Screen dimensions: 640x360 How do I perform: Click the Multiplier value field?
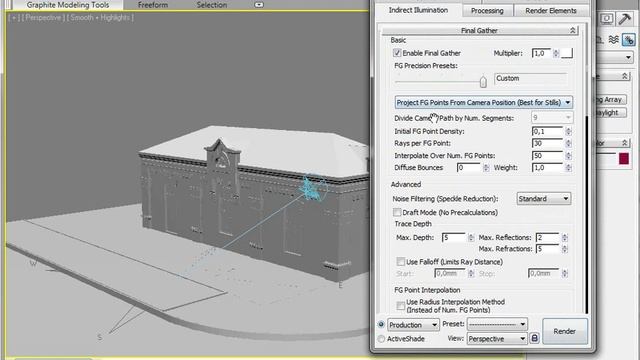click(542, 53)
